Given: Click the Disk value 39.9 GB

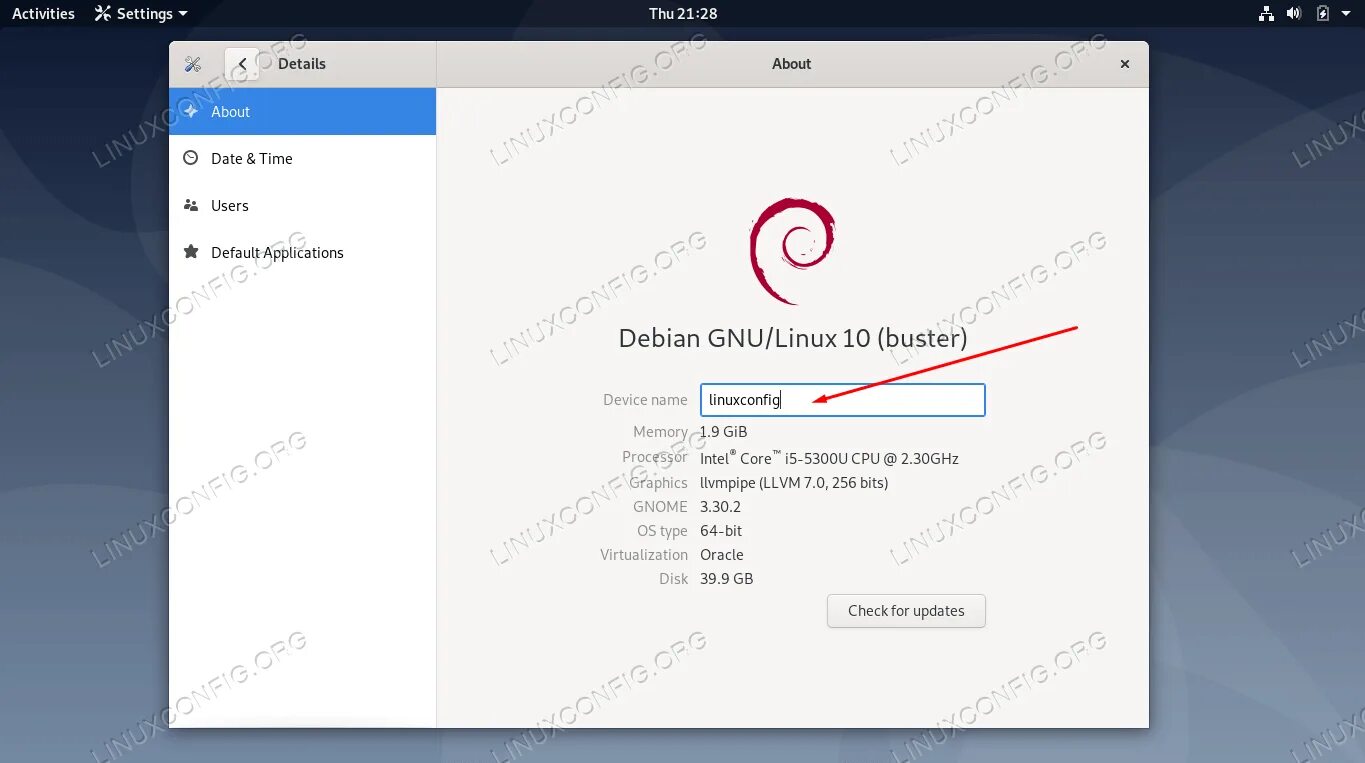Looking at the screenshot, I should [727, 579].
